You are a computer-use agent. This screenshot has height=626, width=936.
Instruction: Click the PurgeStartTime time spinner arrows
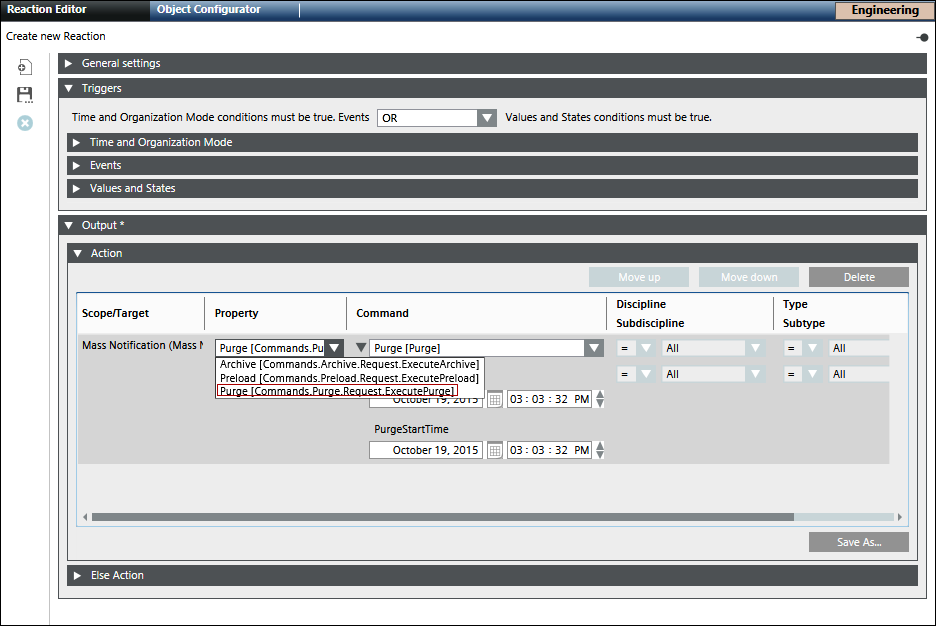point(599,450)
